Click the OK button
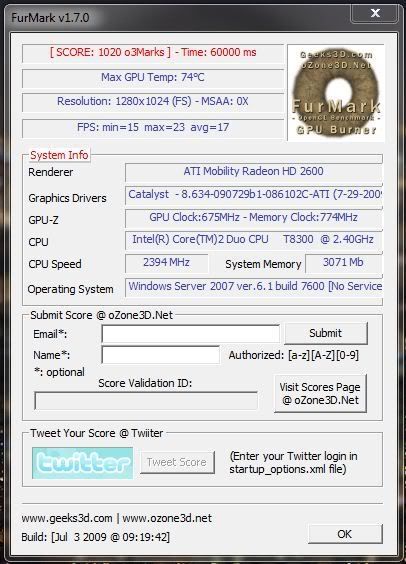This screenshot has width=406, height=564. pos(345,534)
